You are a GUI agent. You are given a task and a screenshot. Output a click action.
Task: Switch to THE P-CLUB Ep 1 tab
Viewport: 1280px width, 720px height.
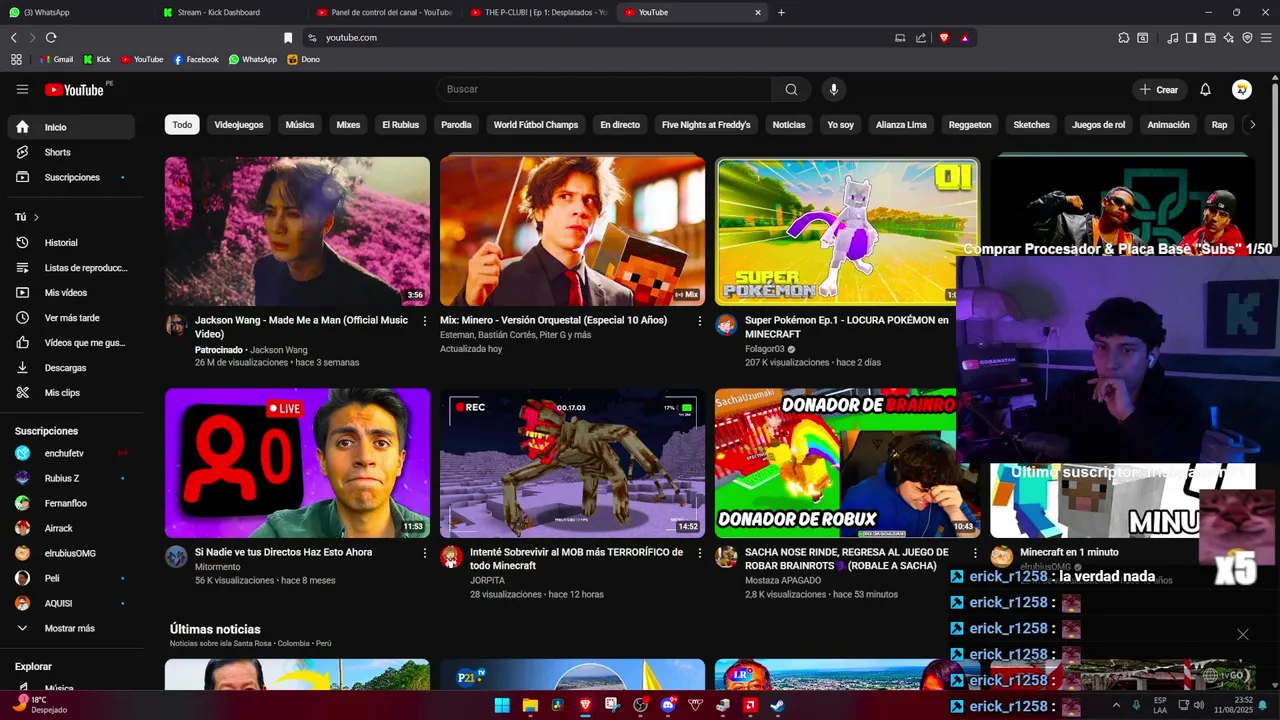pos(538,12)
